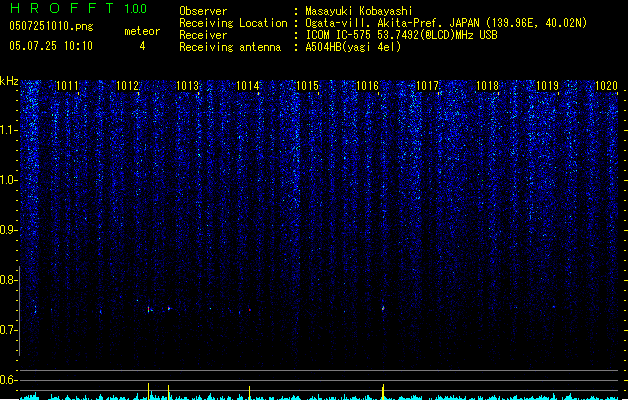Viewport: 629px width, 400px height.
Task: Click the second yellow meteor spike after 1012
Action: 168,392
